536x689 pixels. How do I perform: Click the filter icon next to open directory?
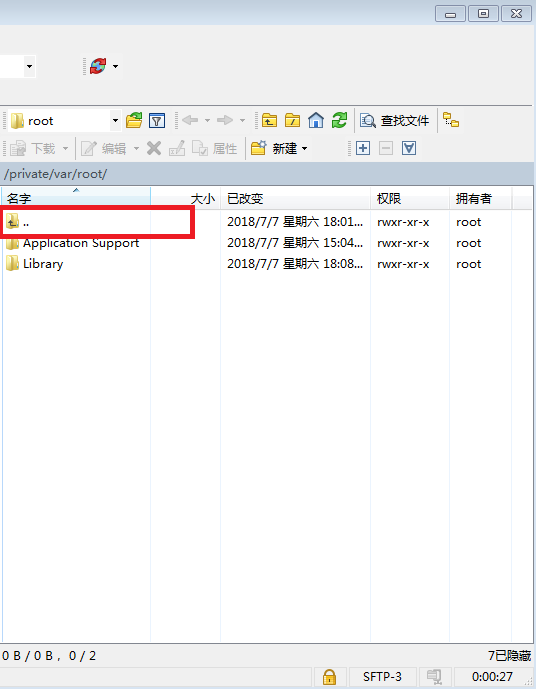click(x=157, y=120)
